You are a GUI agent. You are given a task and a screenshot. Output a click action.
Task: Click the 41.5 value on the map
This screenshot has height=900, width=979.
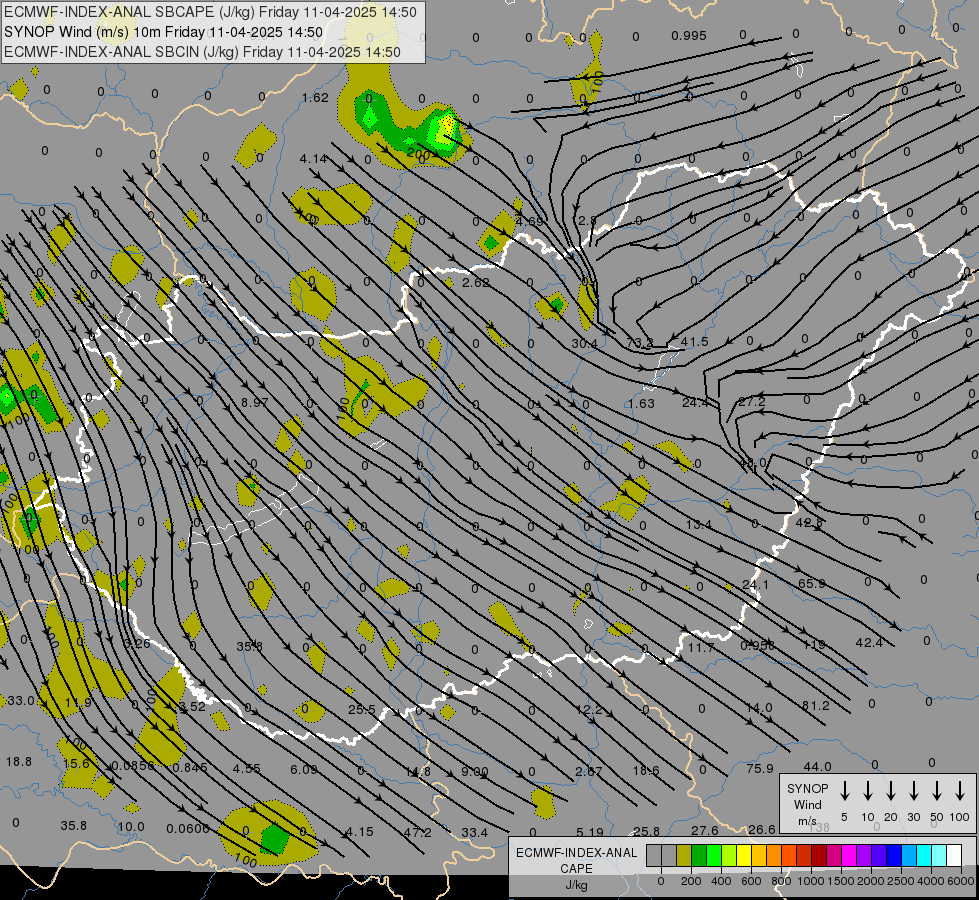(694, 342)
